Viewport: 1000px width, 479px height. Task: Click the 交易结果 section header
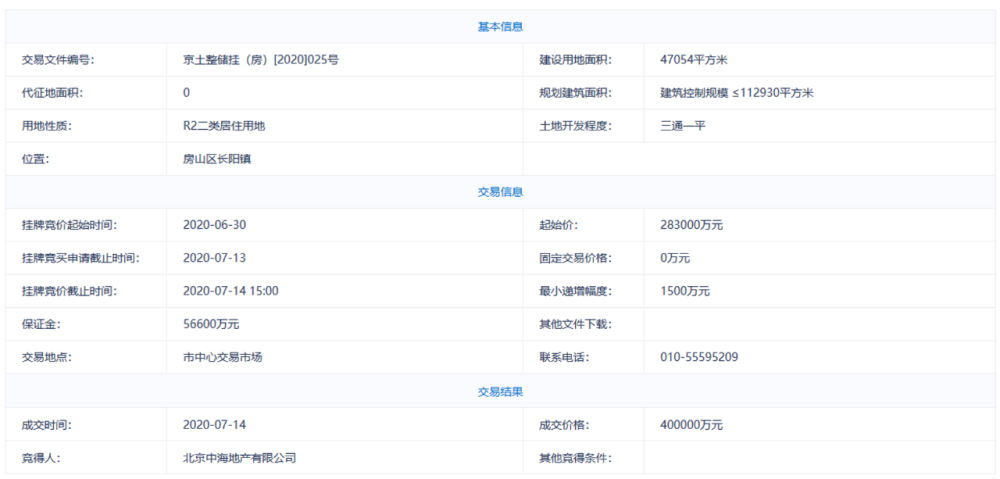coord(501,392)
